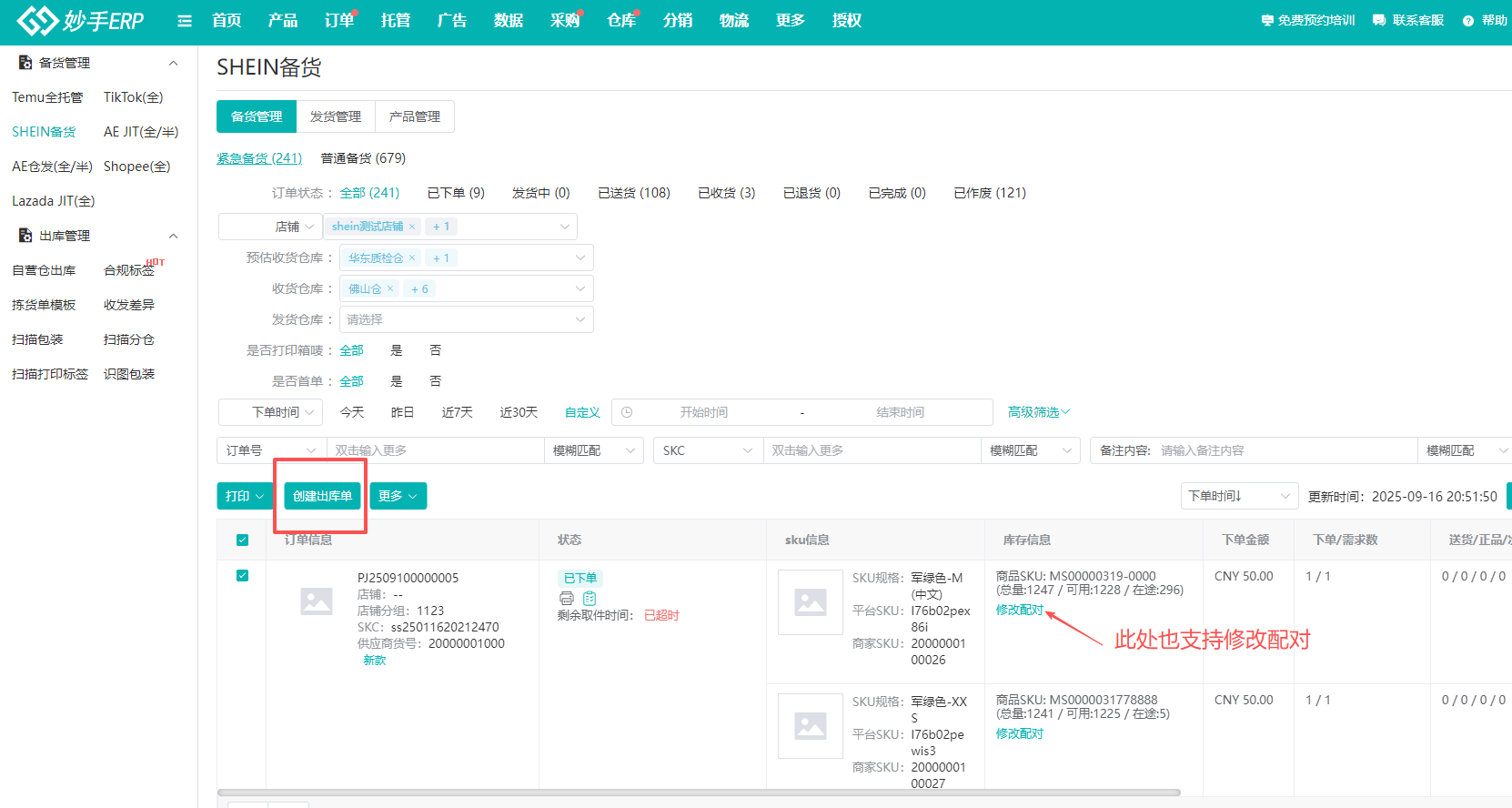
Task: Click the clipboard icon beside the print icon
Action: [x=590, y=598]
